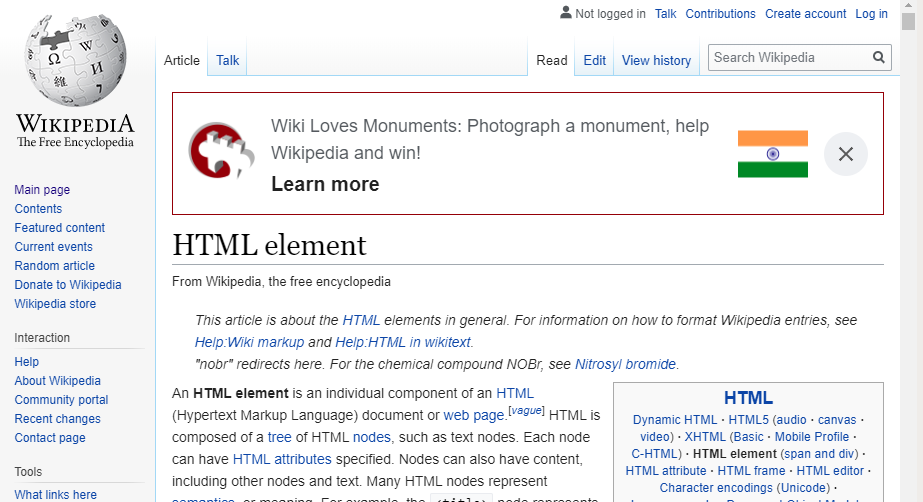The width and height of the screenshot is (923, 502).
Task: Click Character encodings in infobox
Action: (716, 488)
